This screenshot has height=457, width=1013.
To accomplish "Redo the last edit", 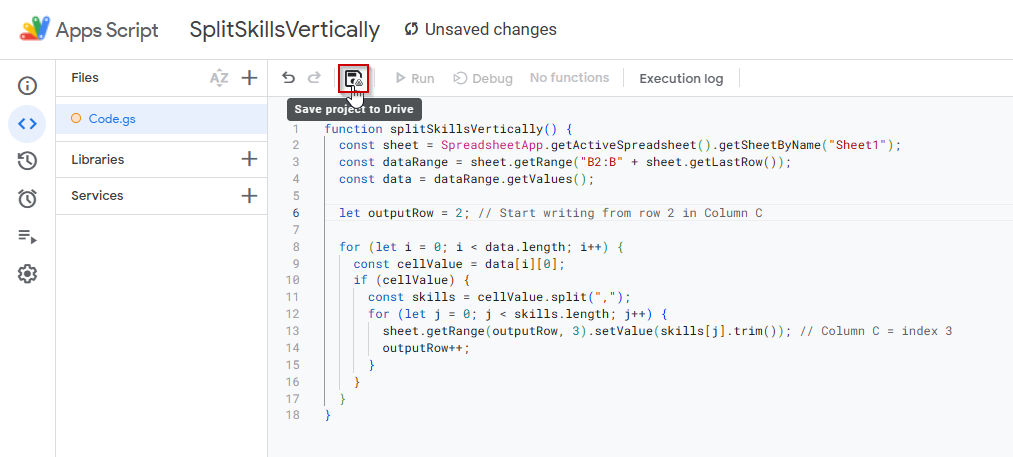I will click(x=314, y=78).
